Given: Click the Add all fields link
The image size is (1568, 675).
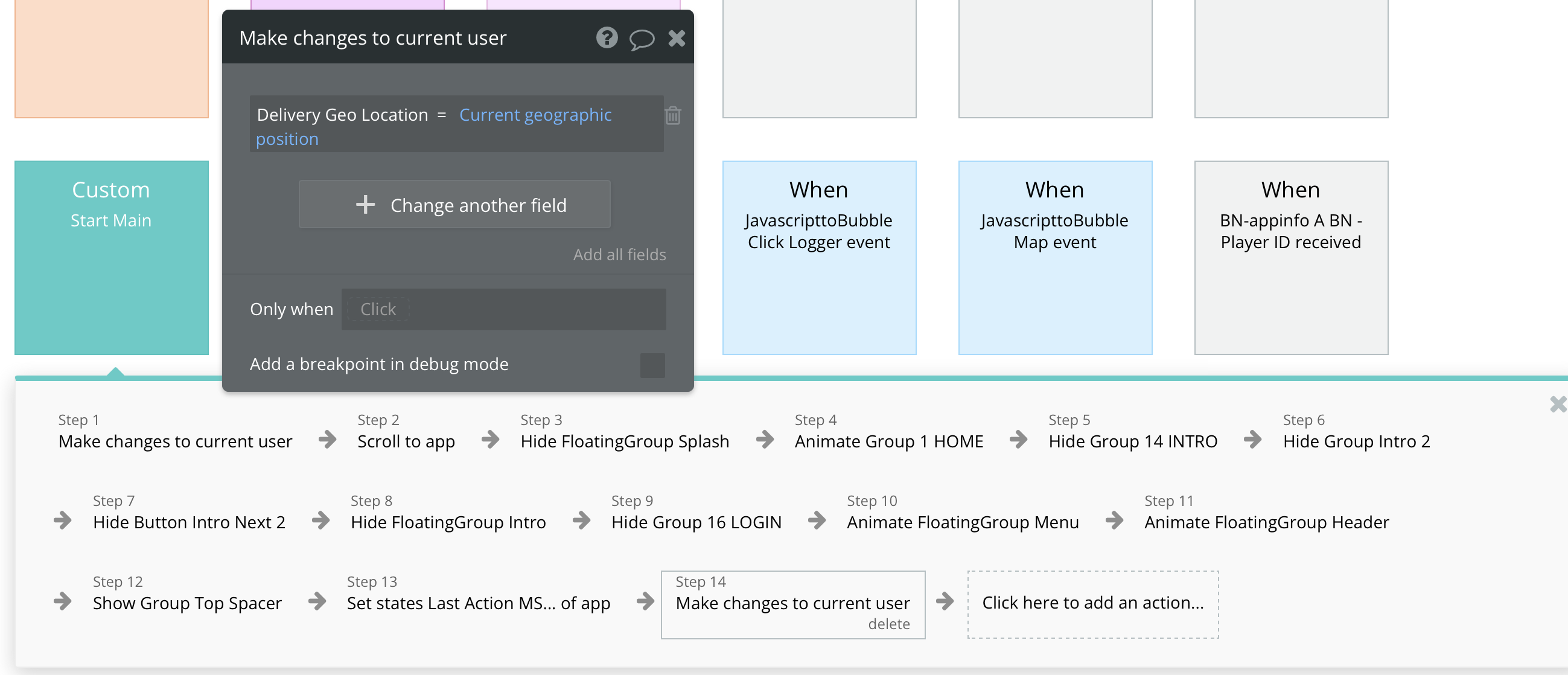Looking at the screenshot, I should [x=619, y=254].
